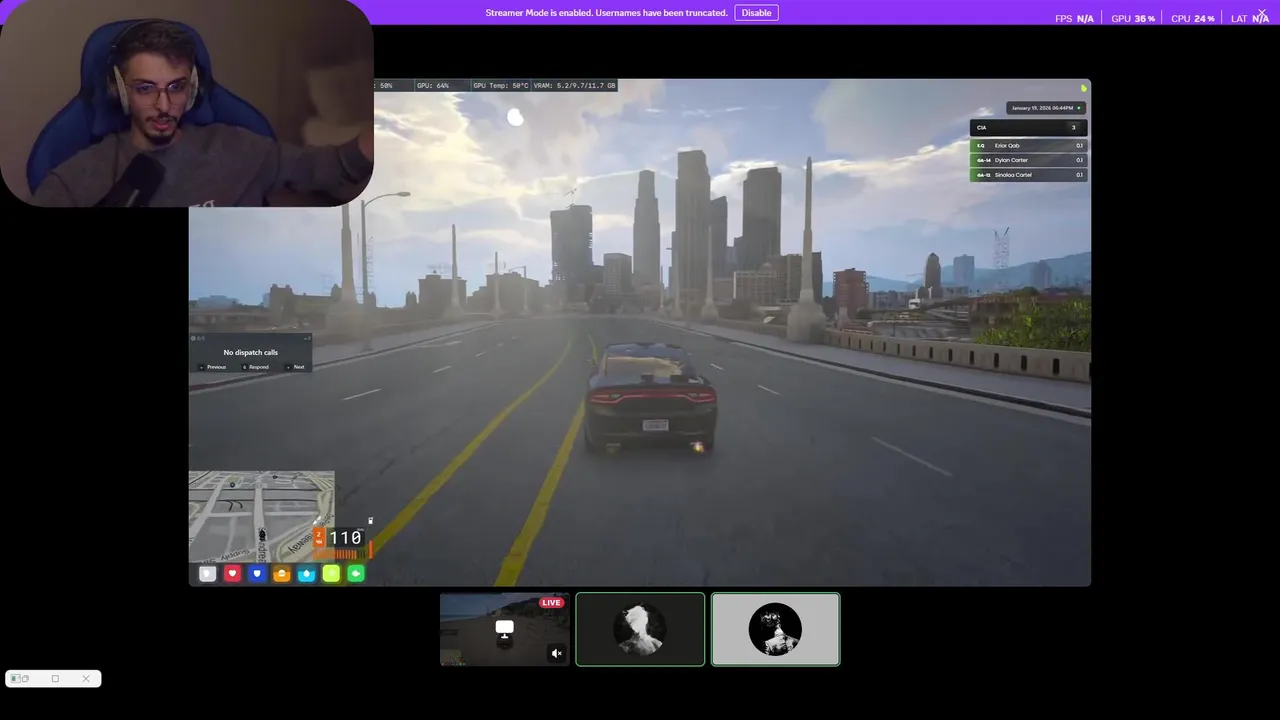Click the yellow-green indicator at game top right
Image resolution: width=1280 pixels, height=720 pixels.
(x=1084, y=89)
